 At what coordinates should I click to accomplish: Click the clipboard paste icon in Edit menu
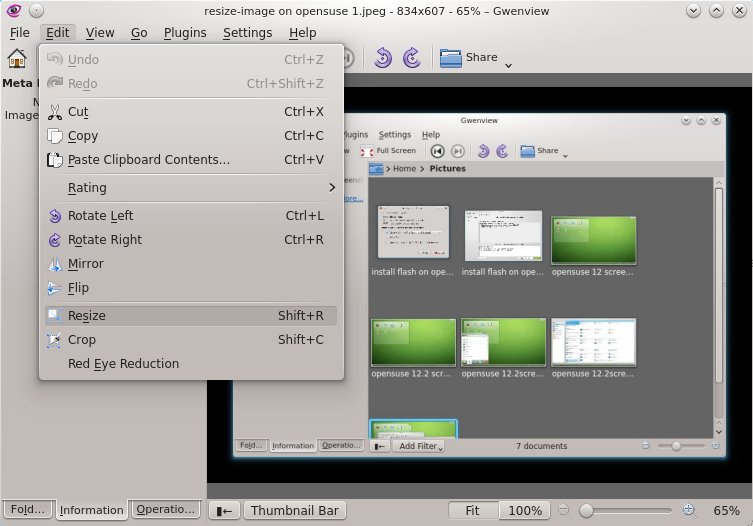click(x=55, y=160)
